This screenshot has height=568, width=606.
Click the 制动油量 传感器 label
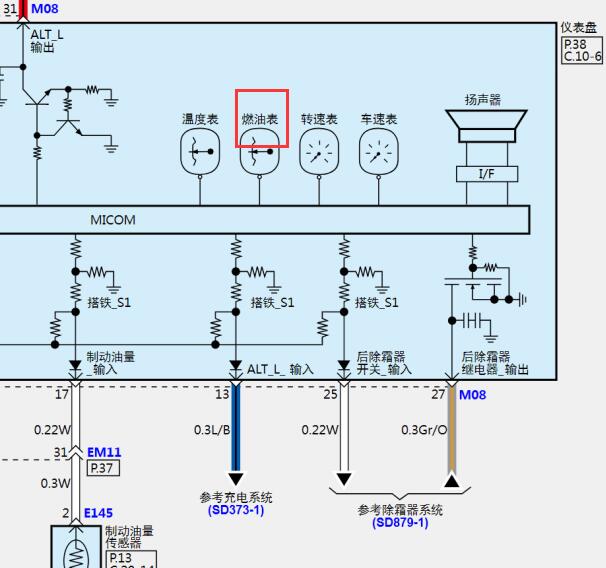tap(129, 537)
